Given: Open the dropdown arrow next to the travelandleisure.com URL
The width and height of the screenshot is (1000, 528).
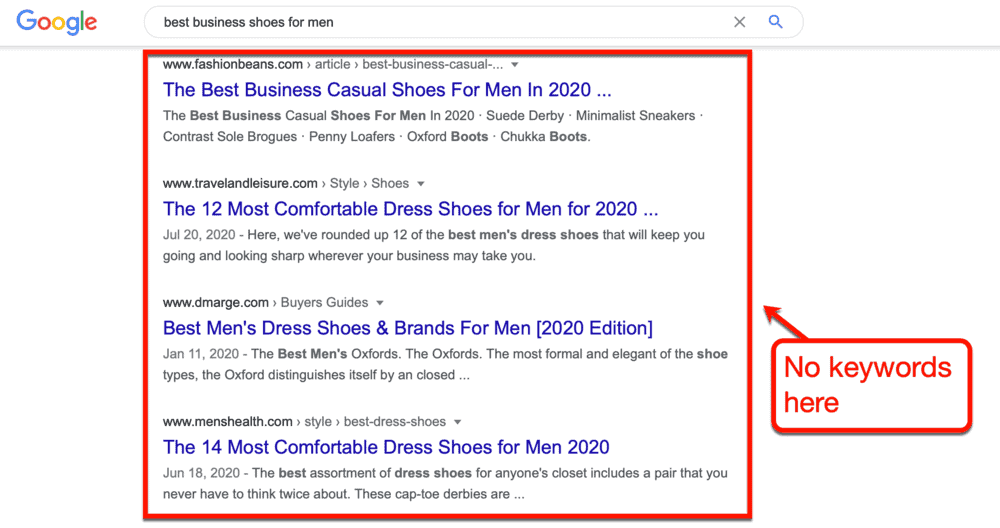Looking at the screenshot, I should [x=421, y=184].
